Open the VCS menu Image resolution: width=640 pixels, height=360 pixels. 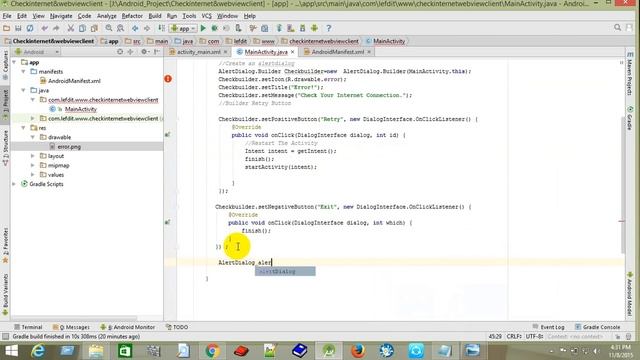[x=207, y=16]
